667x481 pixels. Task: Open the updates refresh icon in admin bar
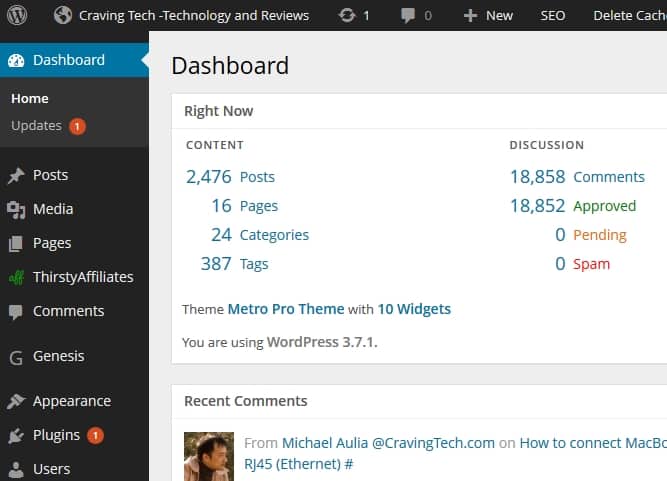click(x=347, y=15)
